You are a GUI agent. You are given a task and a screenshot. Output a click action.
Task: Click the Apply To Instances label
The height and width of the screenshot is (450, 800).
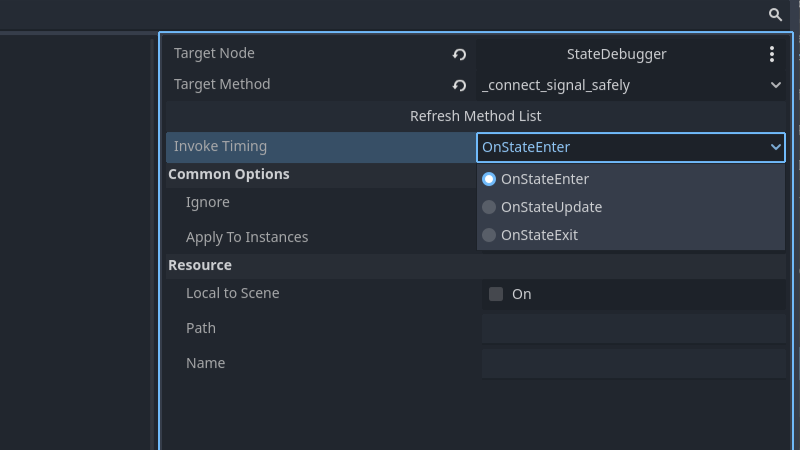247,237
